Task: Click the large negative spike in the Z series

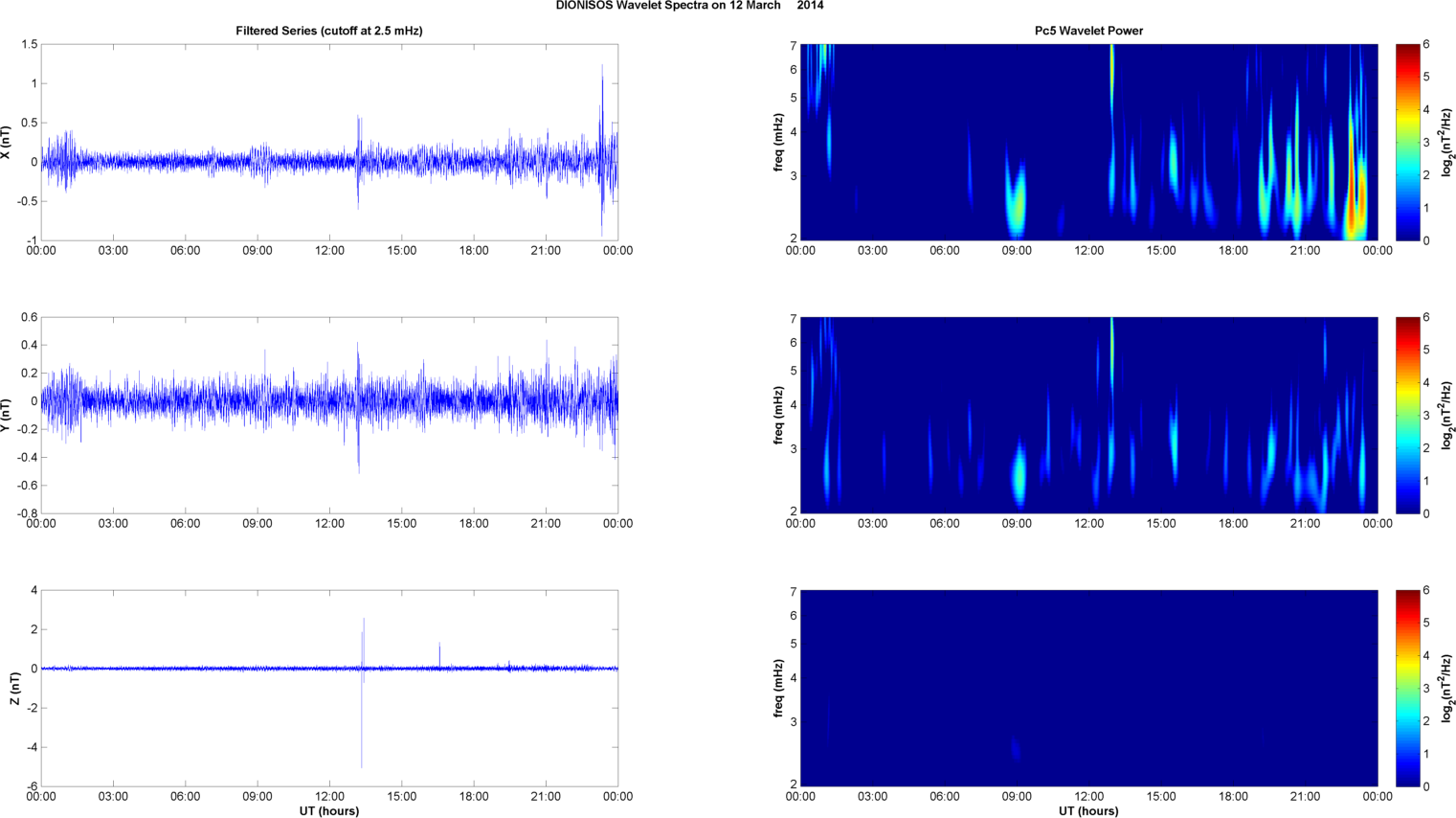Action: pyautogui.click(x=362, y=718)
